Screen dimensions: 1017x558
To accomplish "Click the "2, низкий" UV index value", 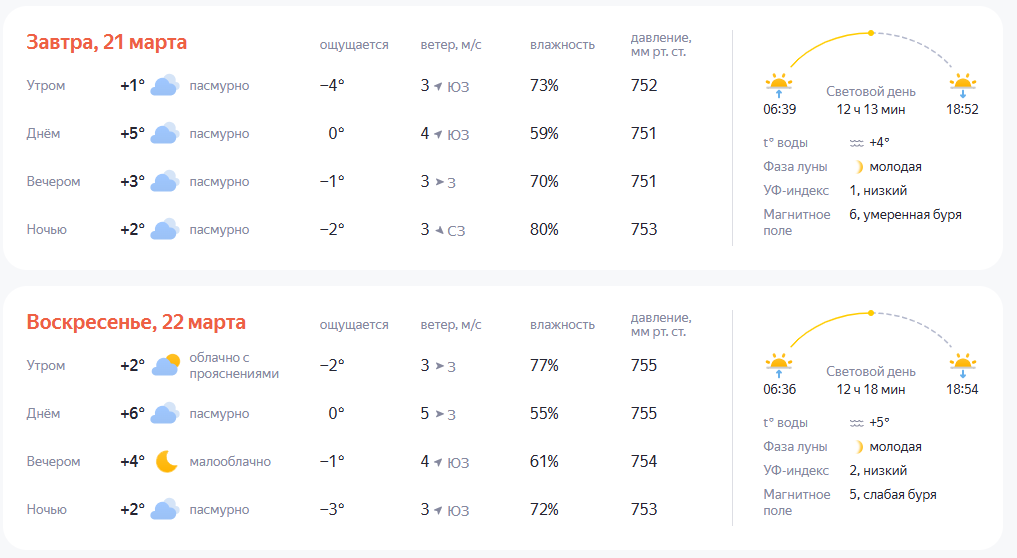I will click(x=878, y=470).
